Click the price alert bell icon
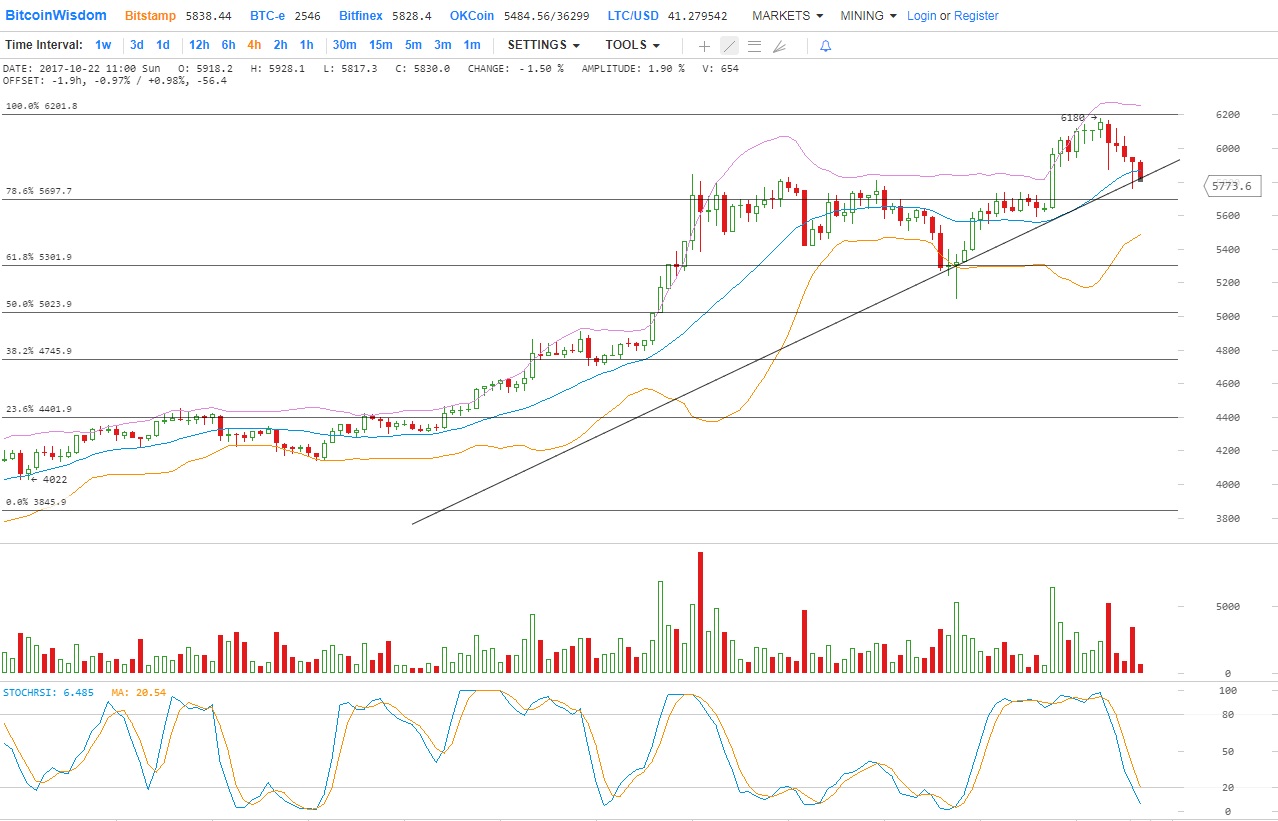1278x821 pixels. (825, 46)
